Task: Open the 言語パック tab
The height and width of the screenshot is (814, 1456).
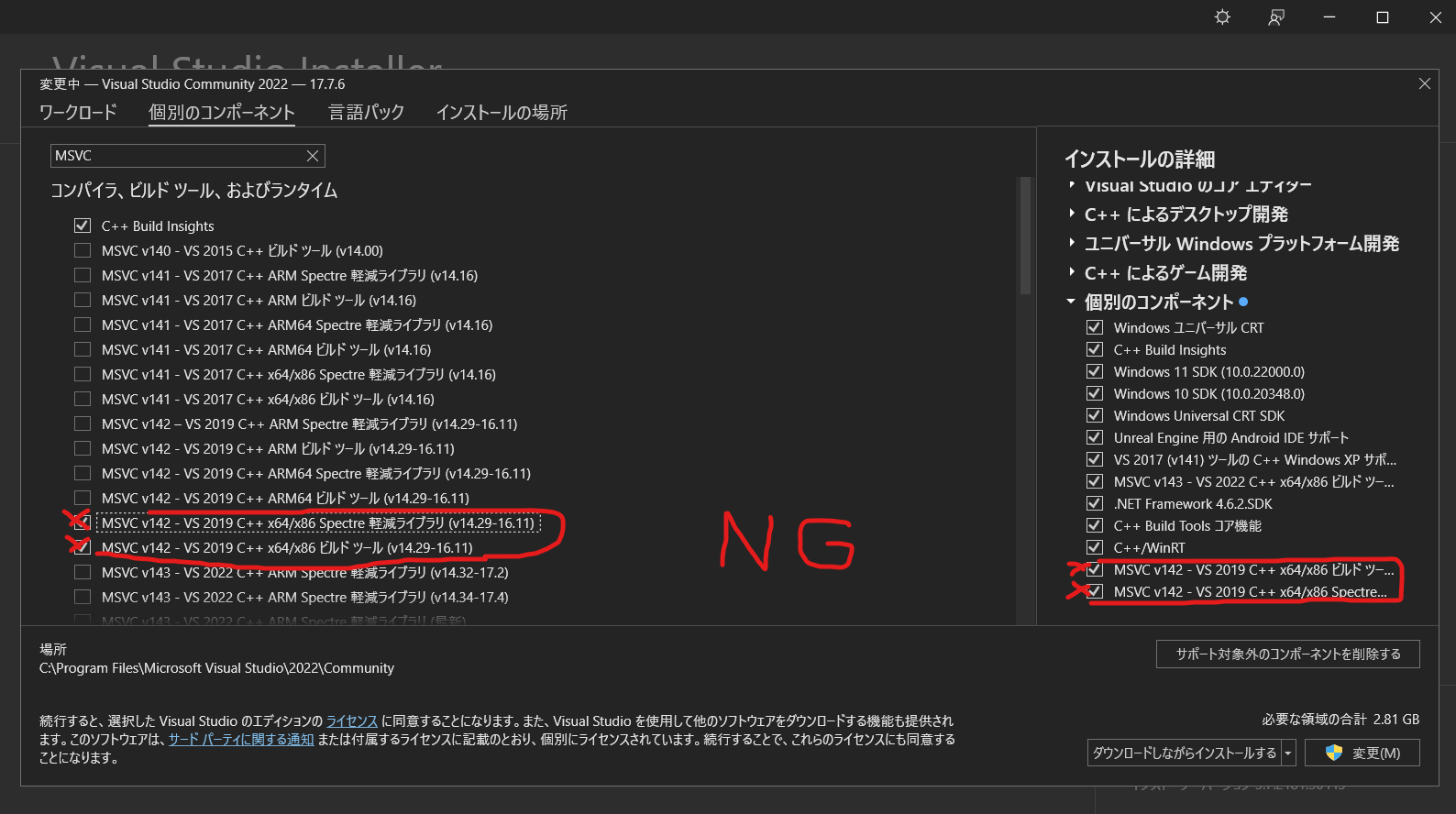Action: [x=366, y=112]
